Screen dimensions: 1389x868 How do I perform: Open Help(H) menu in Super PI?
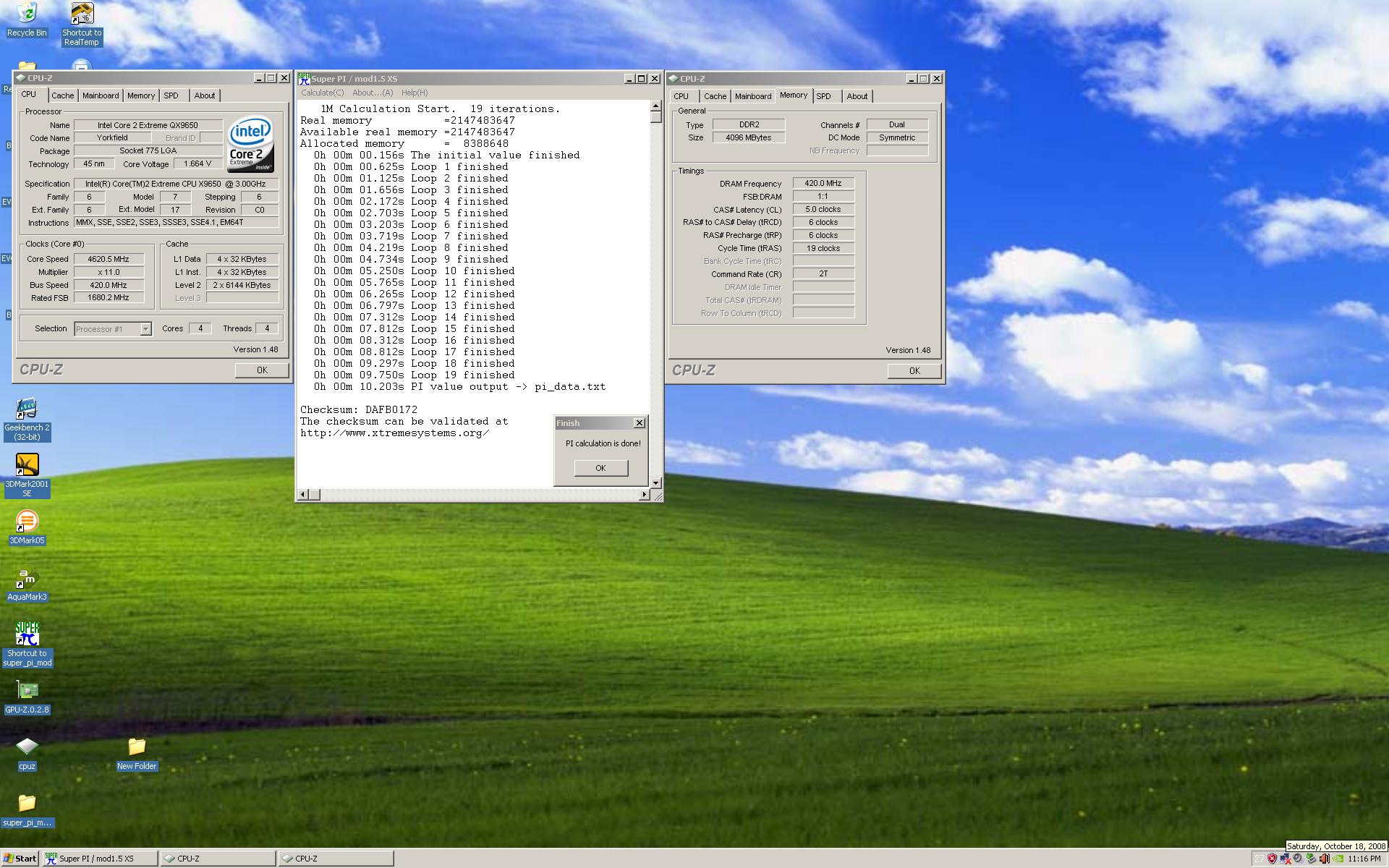pos(415,93)
